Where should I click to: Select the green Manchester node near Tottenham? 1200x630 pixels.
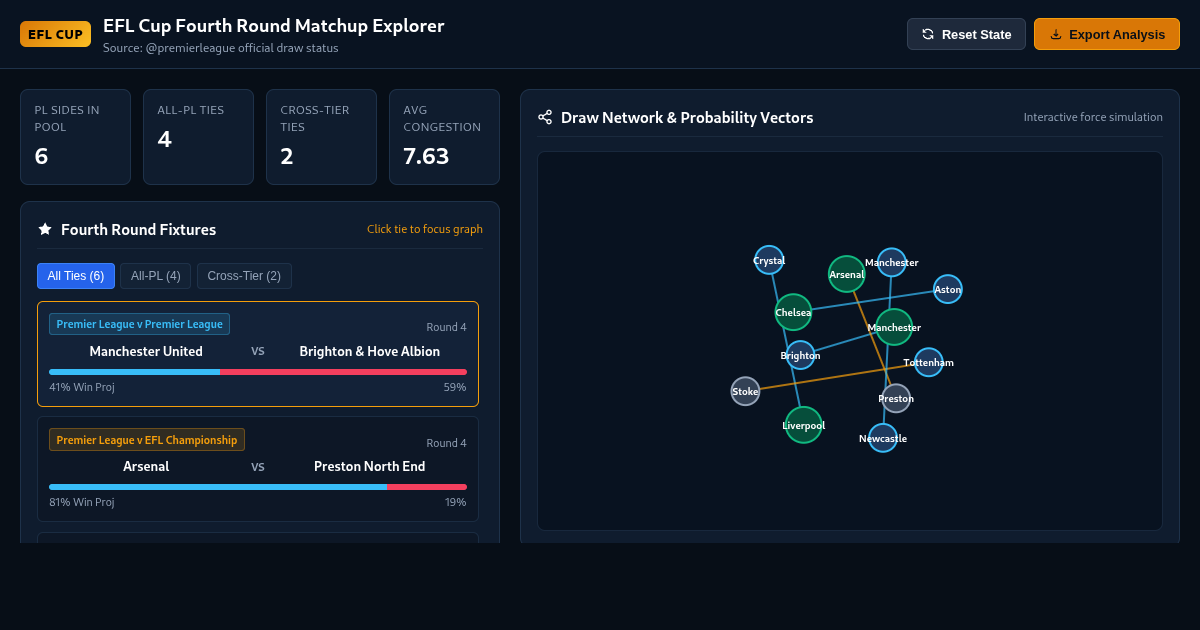point(894,327)
